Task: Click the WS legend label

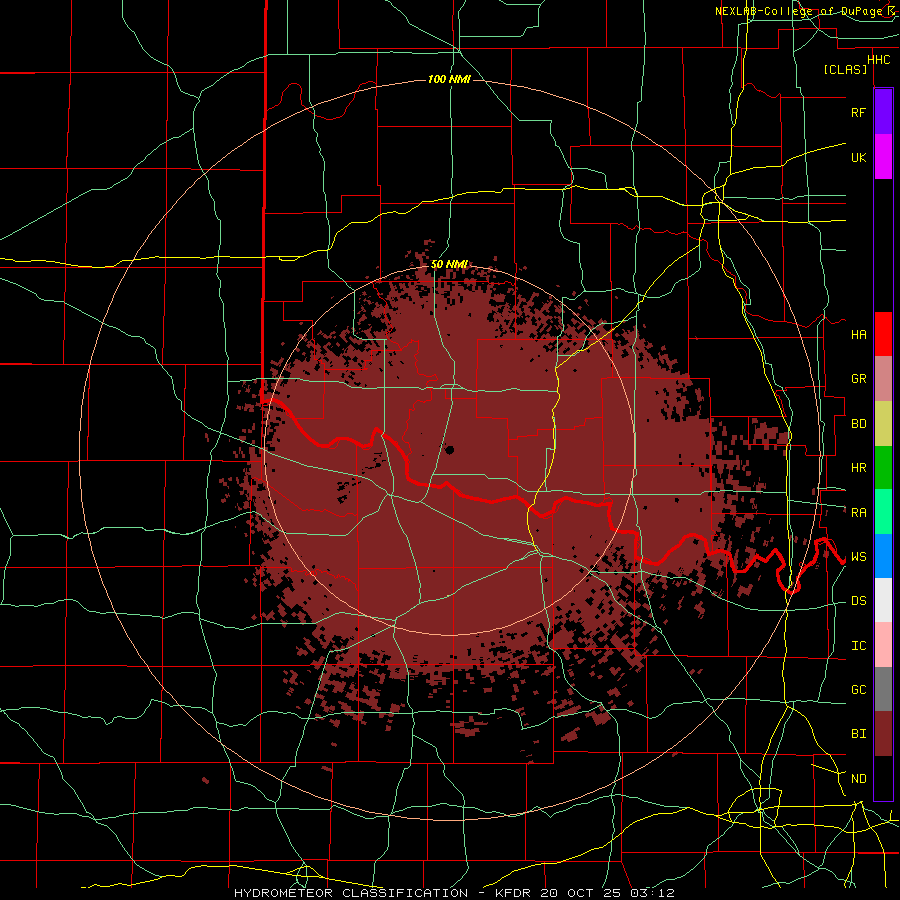Action: click(858, 556)
